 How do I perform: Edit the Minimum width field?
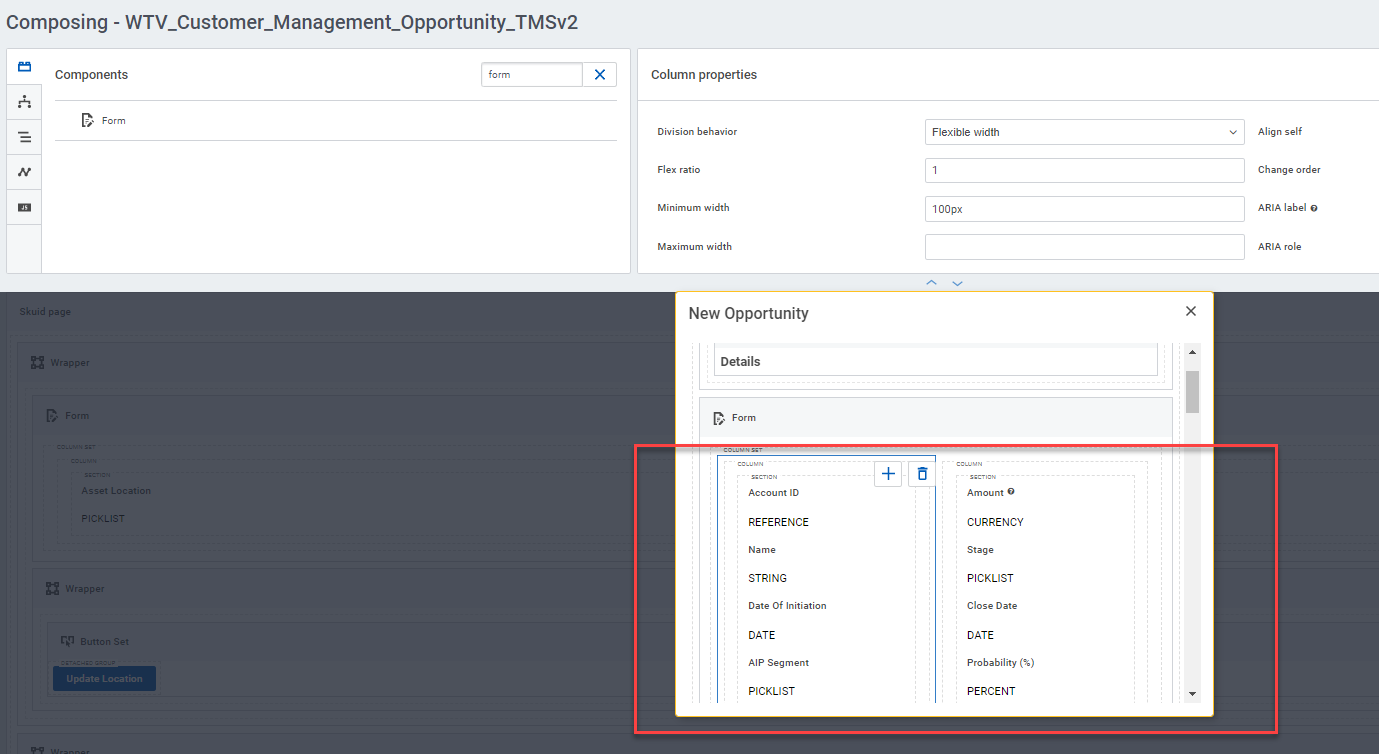(x=1085, y=209)
